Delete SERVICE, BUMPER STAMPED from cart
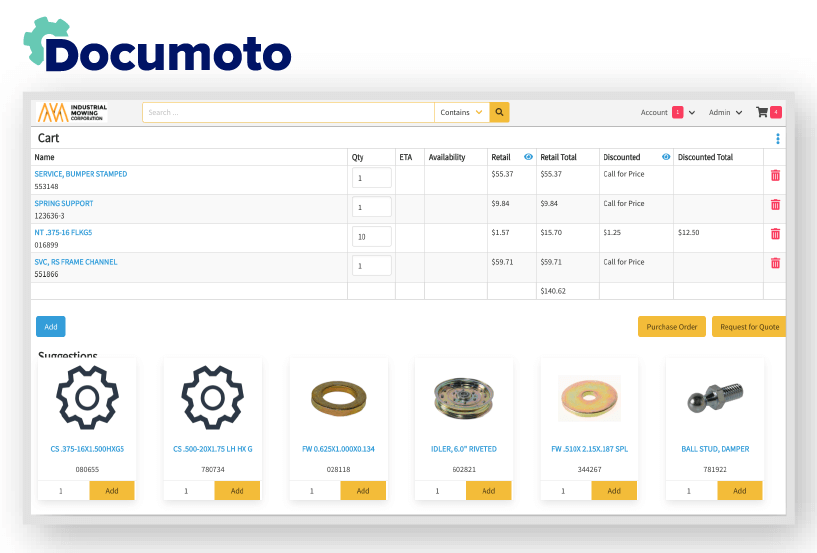Screen dimensions: 817x553 click(x=775, y=176)
